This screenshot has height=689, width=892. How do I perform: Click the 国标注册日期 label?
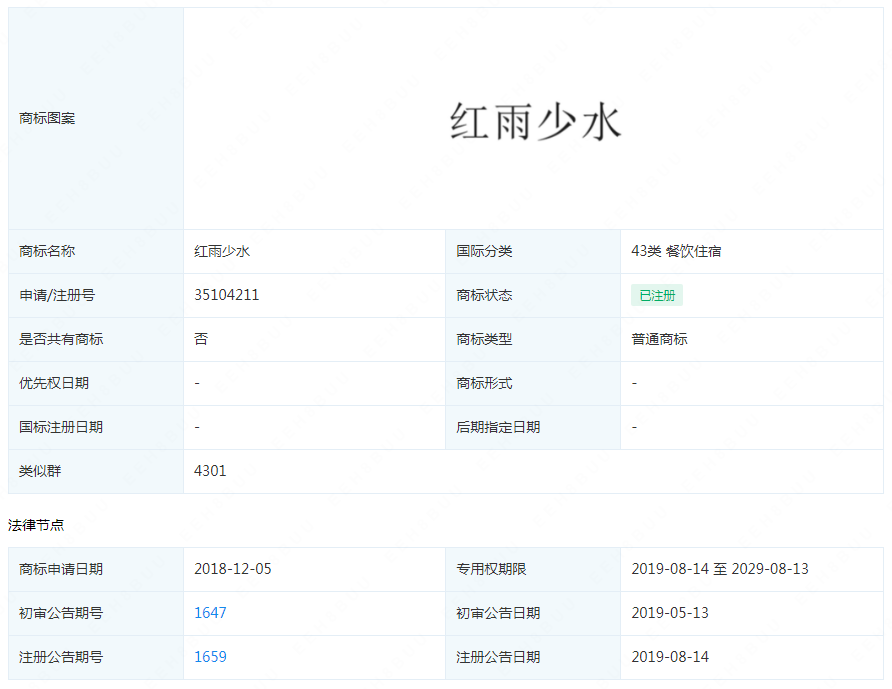(x=61, y=427)
